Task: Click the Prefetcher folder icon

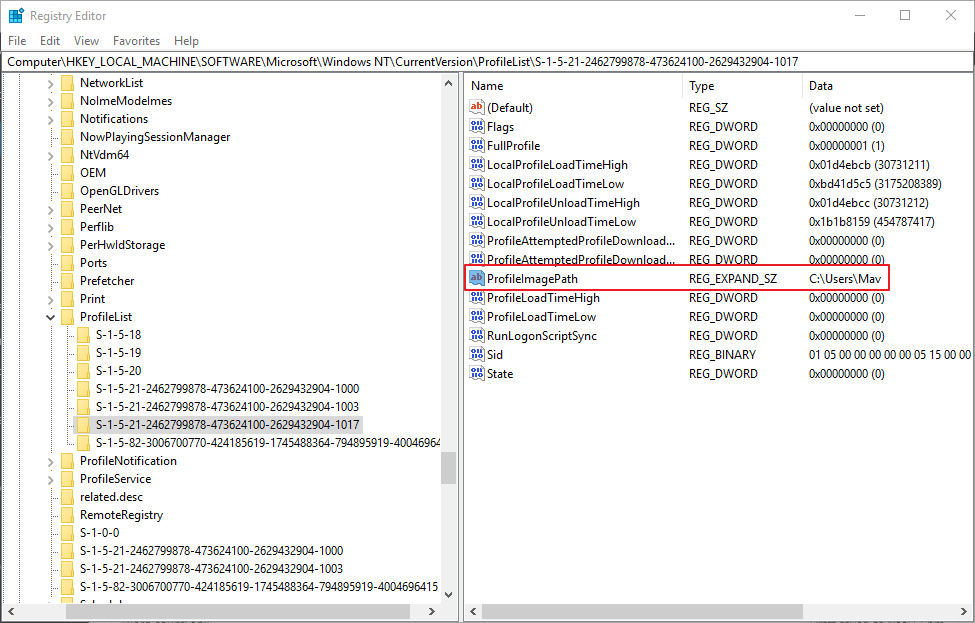Action: coord(68,281)
